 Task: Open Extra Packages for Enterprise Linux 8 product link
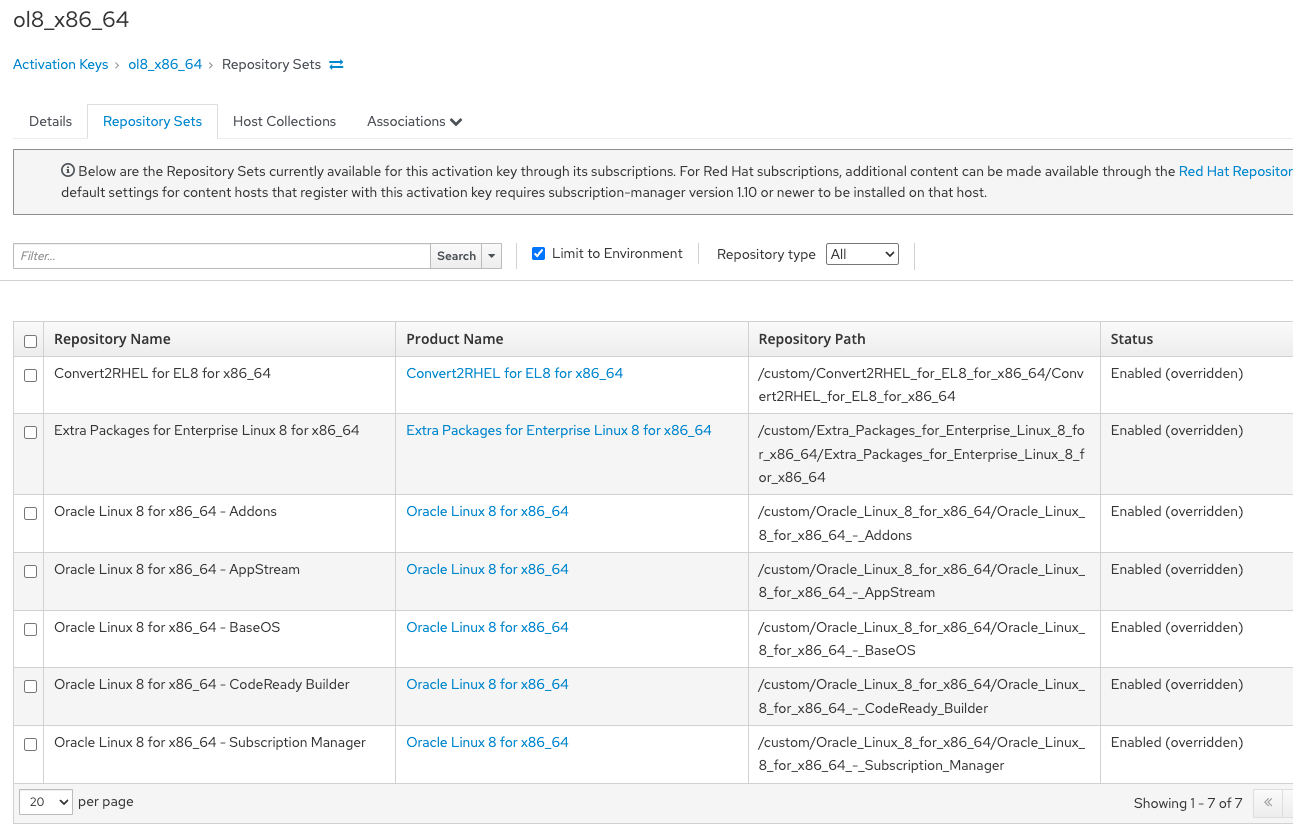558,430
